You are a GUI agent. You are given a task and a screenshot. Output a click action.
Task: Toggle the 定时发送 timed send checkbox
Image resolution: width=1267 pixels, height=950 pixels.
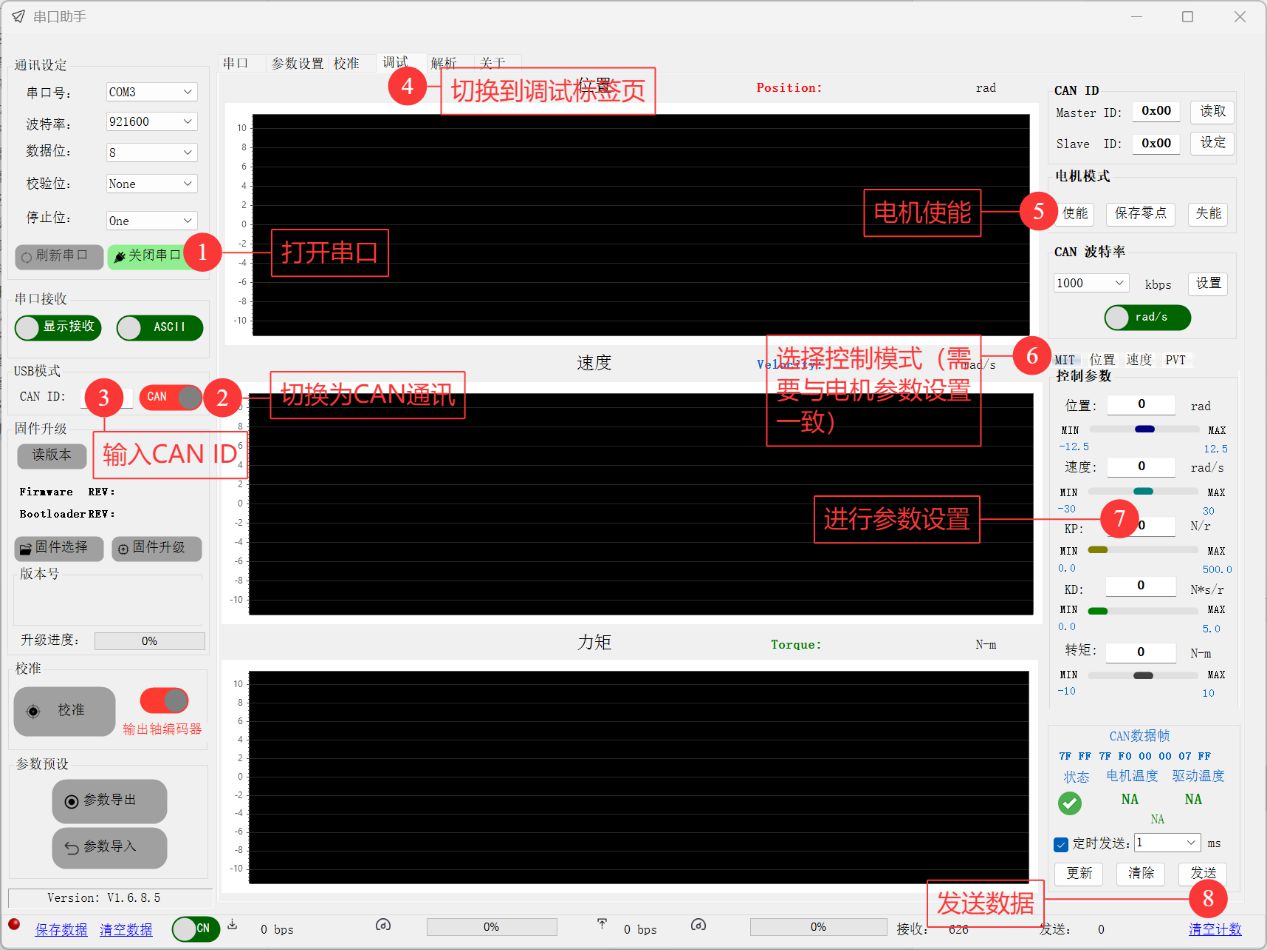point(1062,843)
